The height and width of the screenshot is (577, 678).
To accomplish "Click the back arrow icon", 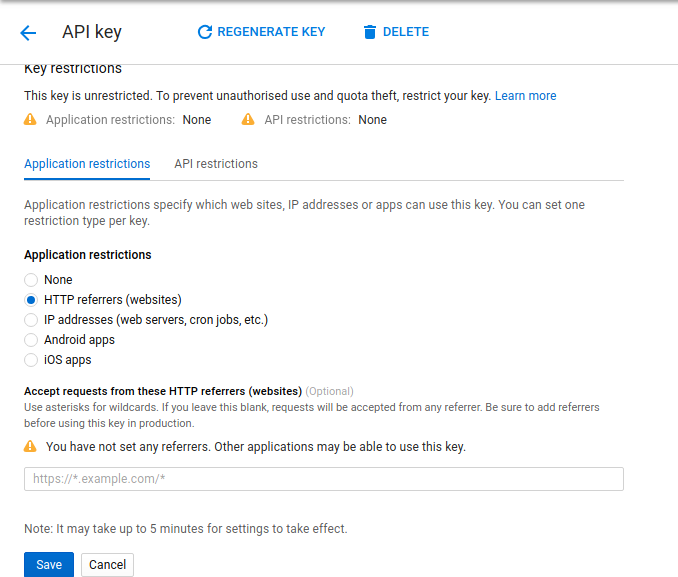I will point(28,32).
